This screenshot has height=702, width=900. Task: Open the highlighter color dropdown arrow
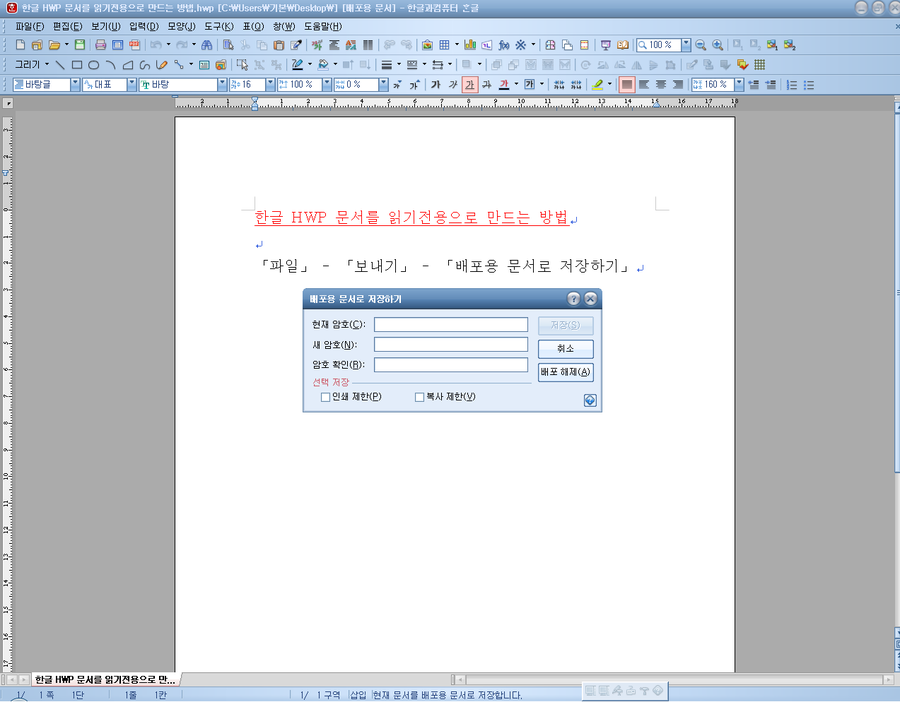click(610, 84)
